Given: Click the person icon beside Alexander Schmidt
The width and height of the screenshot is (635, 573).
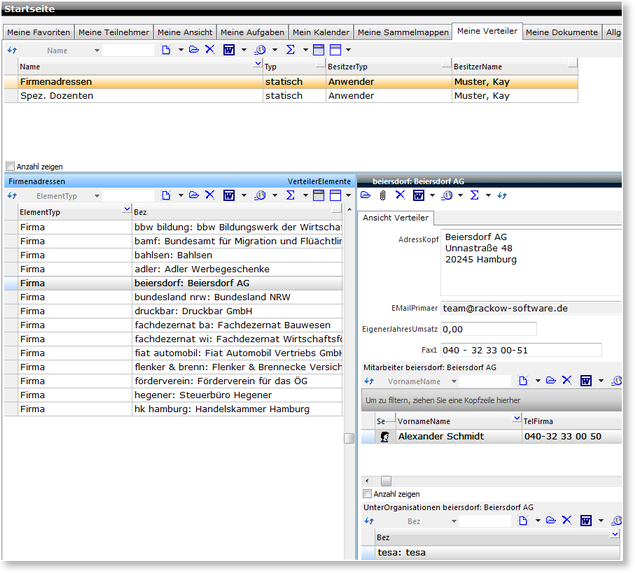Looking at the screenshot, I should point(385,437).
